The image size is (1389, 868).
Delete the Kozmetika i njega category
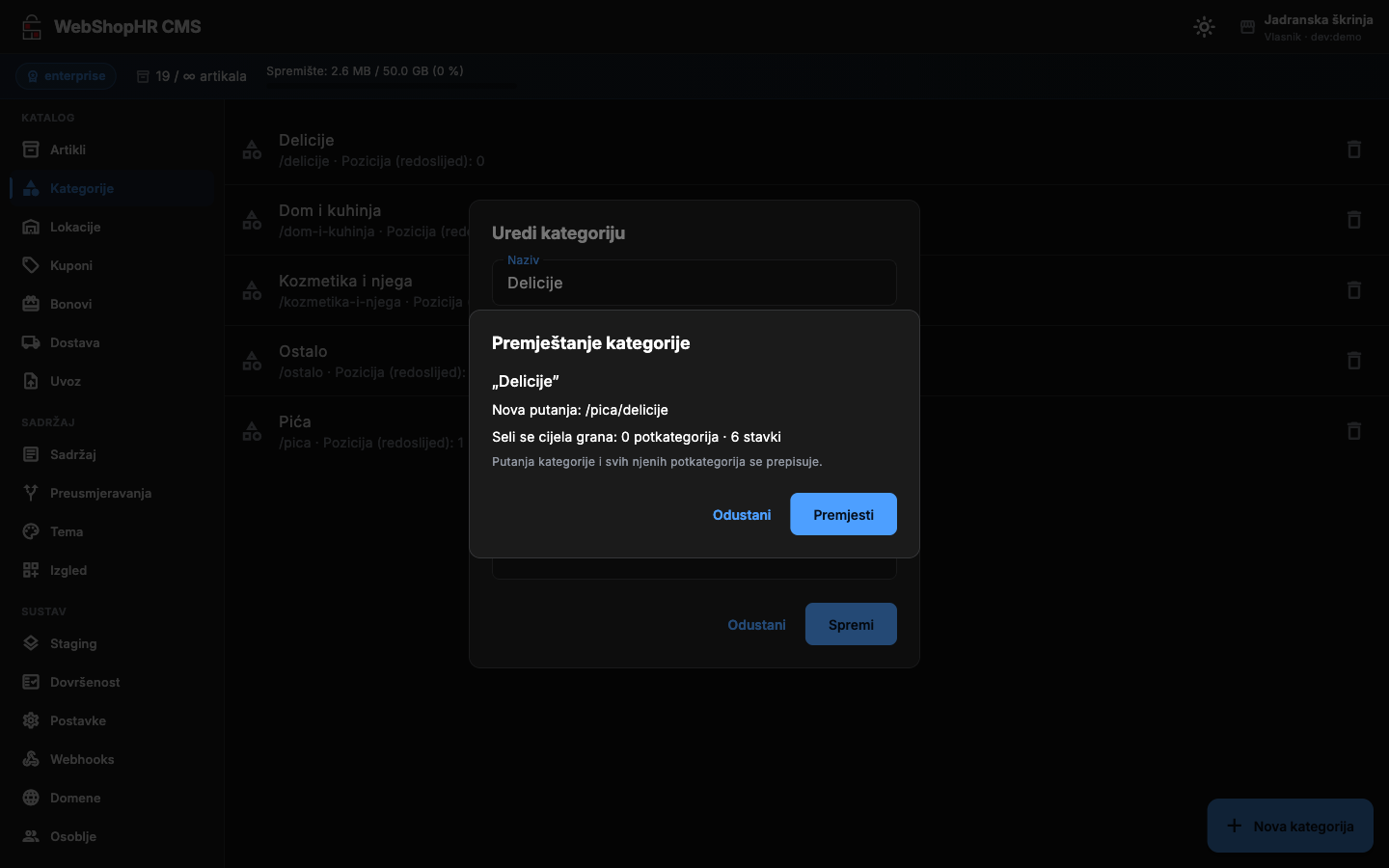(x=1354, y=290)
